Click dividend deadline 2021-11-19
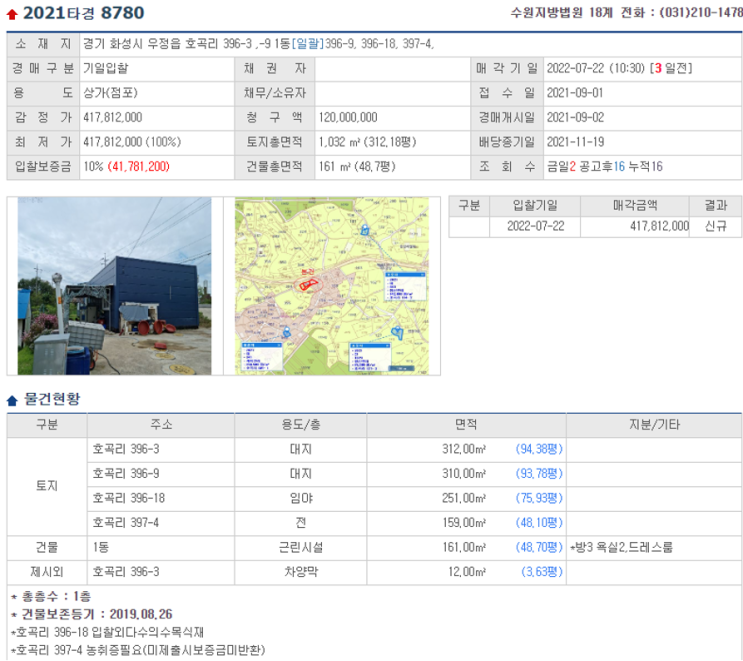The image size is (743, 661). point(575,142)
